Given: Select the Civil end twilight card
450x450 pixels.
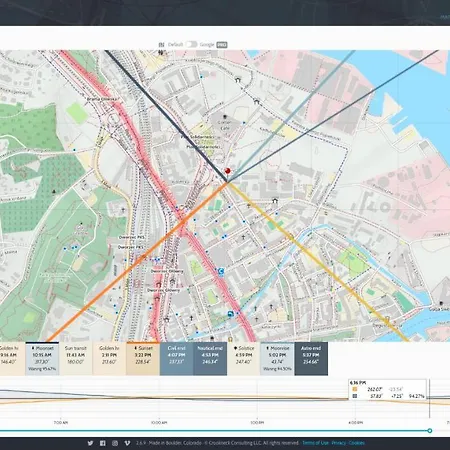Looking at the screenshot, I should pos(177,358).
